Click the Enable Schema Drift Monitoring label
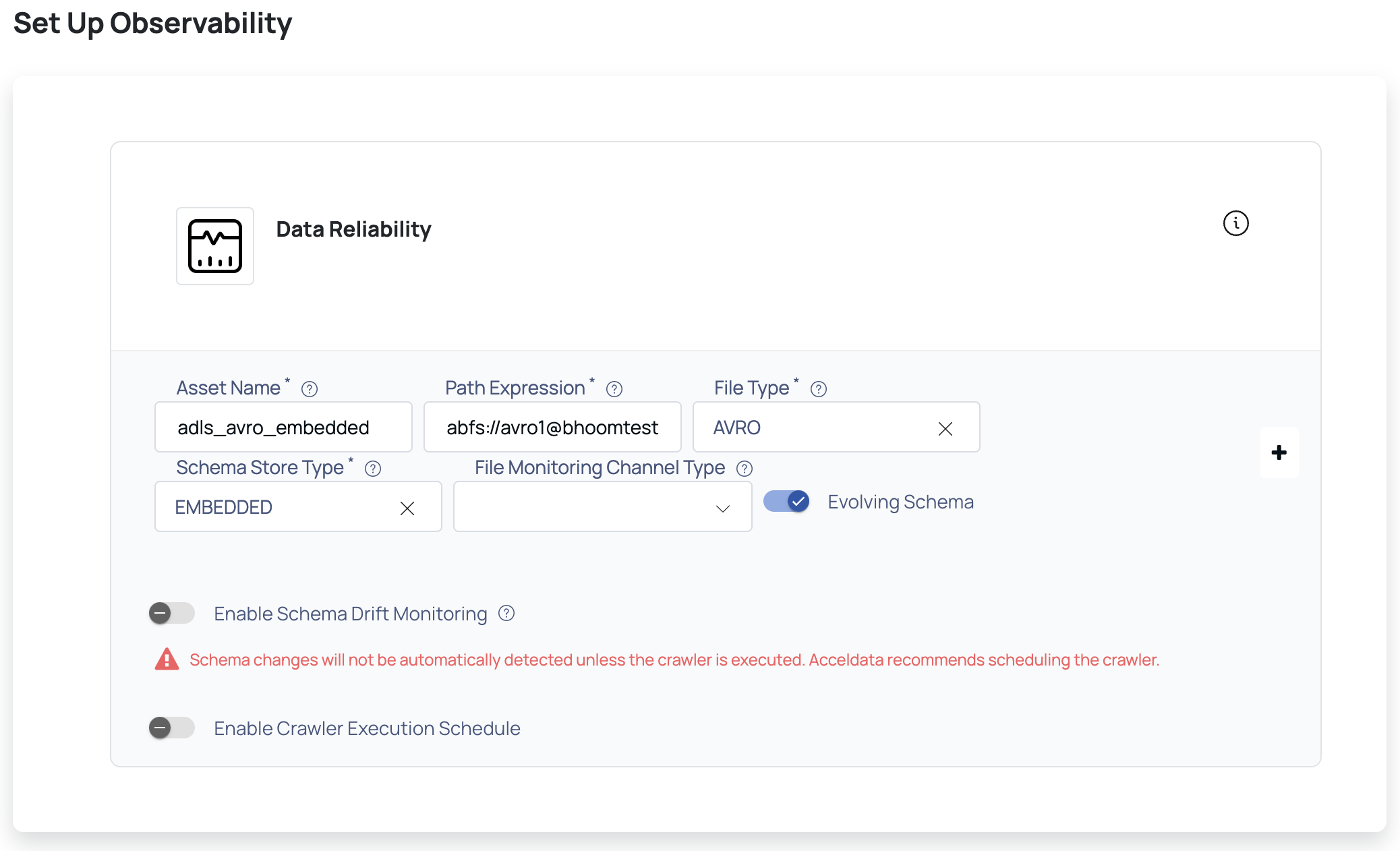 pos(350,614)
